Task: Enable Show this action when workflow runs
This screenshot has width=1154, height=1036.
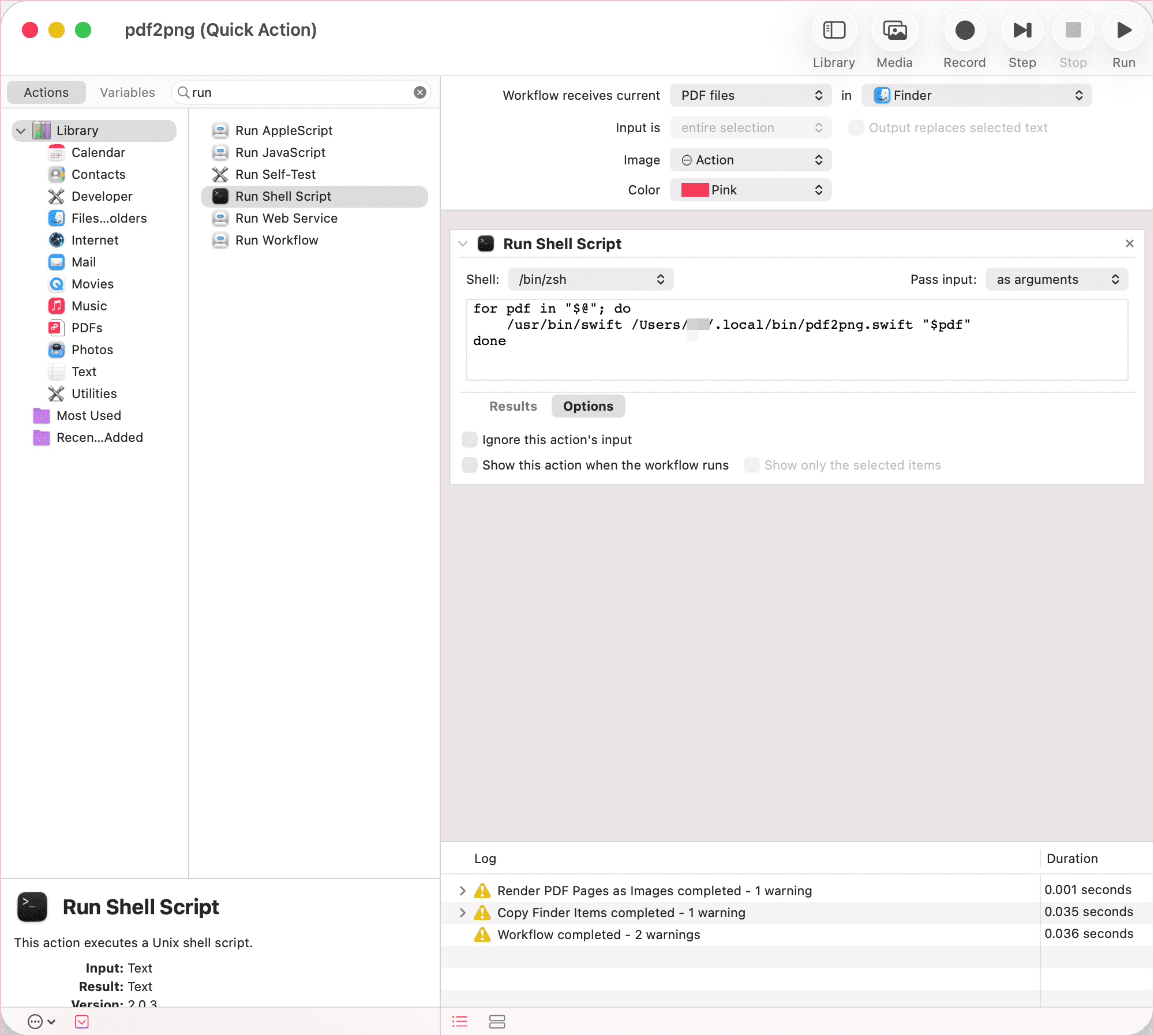Action: [470, 465]
